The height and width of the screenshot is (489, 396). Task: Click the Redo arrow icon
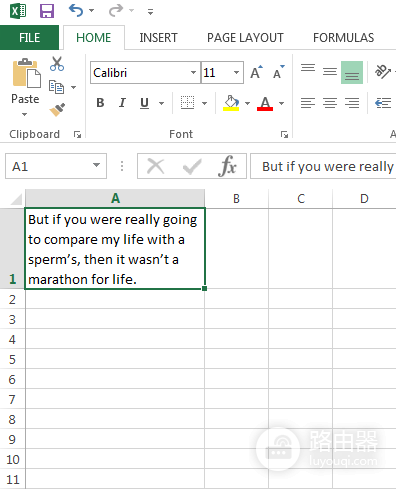pos(116,11)
